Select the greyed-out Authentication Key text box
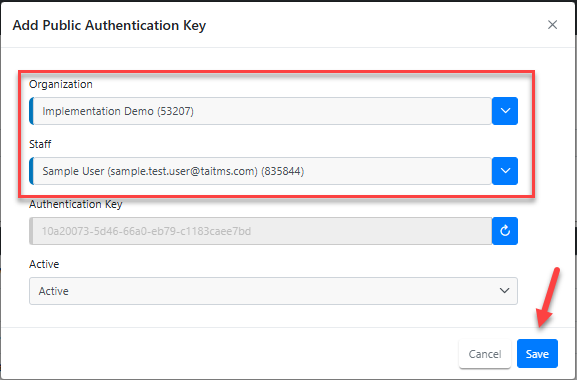 click(261, 231)
